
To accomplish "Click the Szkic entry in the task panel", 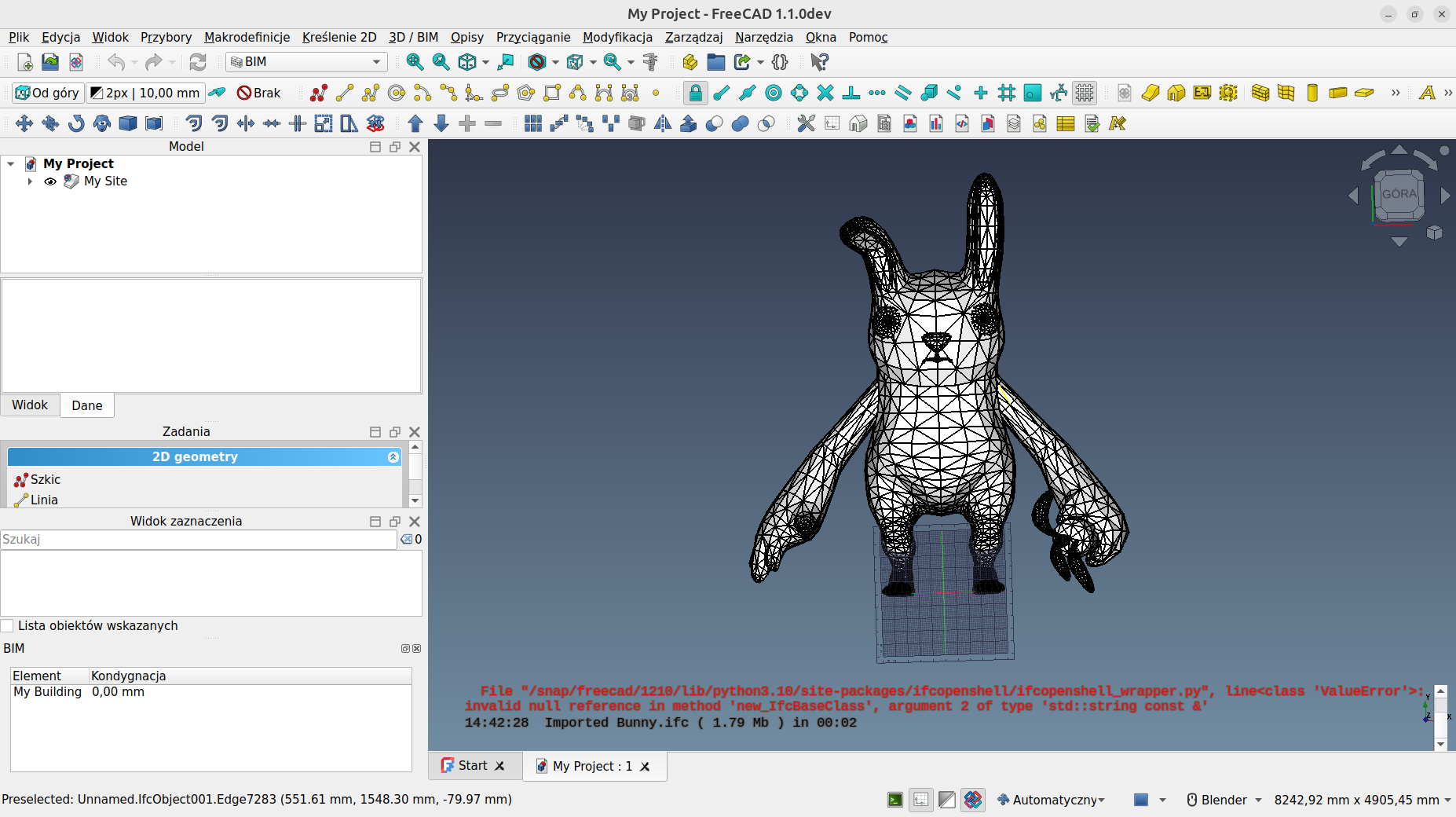I will coord(38,480).
